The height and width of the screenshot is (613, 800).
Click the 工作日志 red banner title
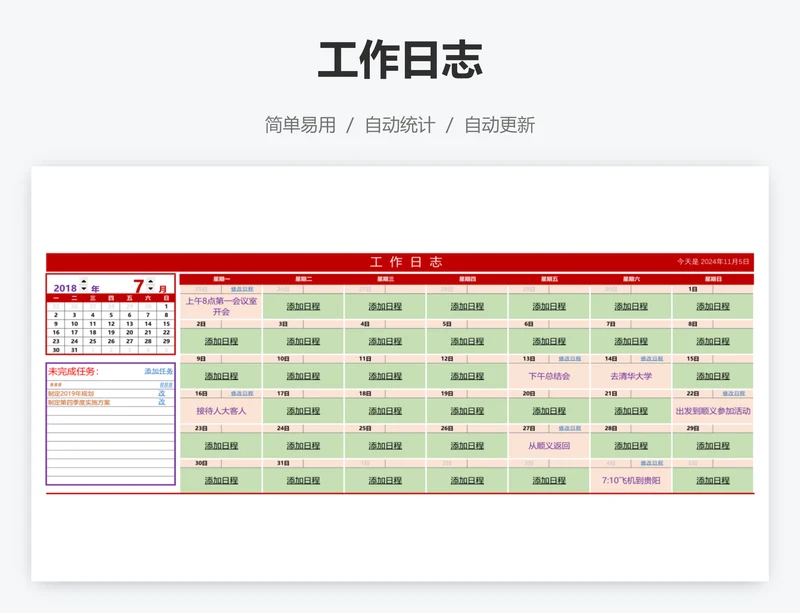pos(406,262)
